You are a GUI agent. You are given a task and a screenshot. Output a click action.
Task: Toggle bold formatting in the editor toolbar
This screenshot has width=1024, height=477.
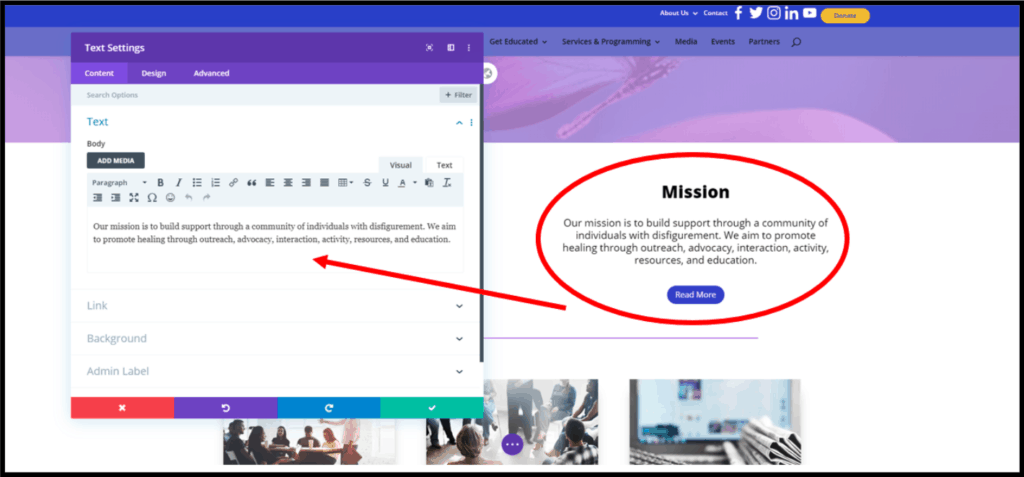click(160, 183)
